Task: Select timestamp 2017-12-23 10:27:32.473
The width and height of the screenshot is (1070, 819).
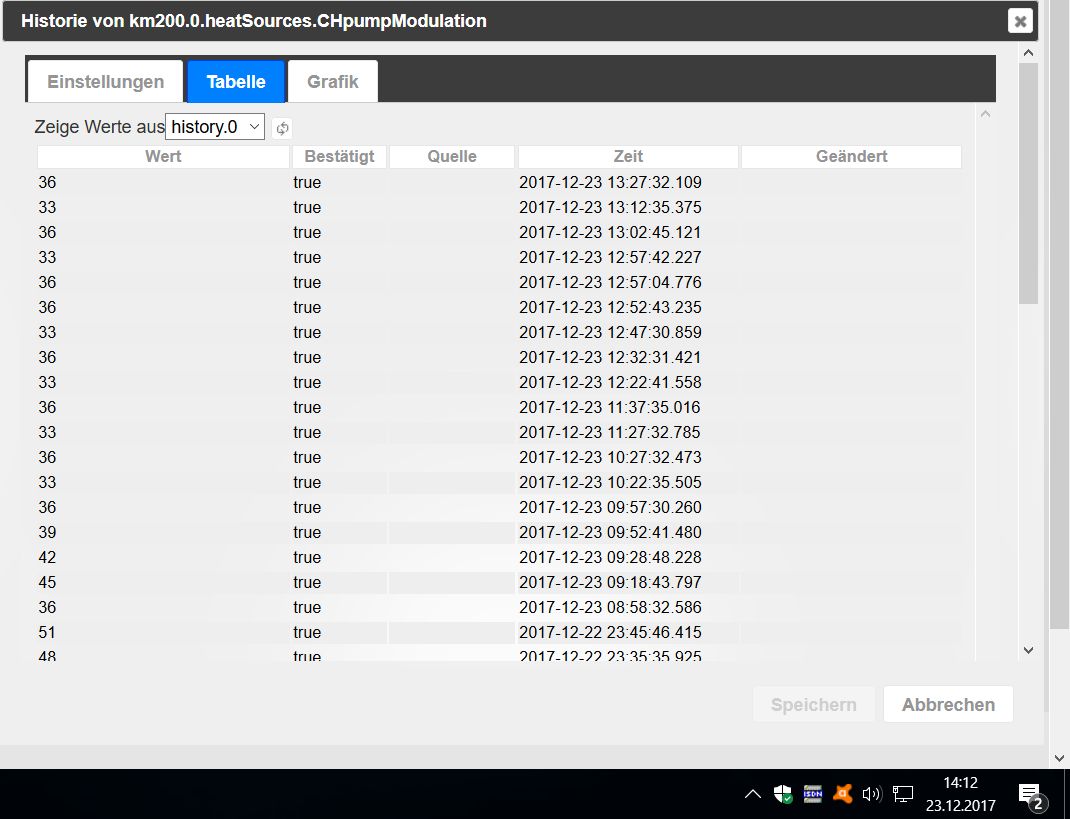Action: (610, 457)
